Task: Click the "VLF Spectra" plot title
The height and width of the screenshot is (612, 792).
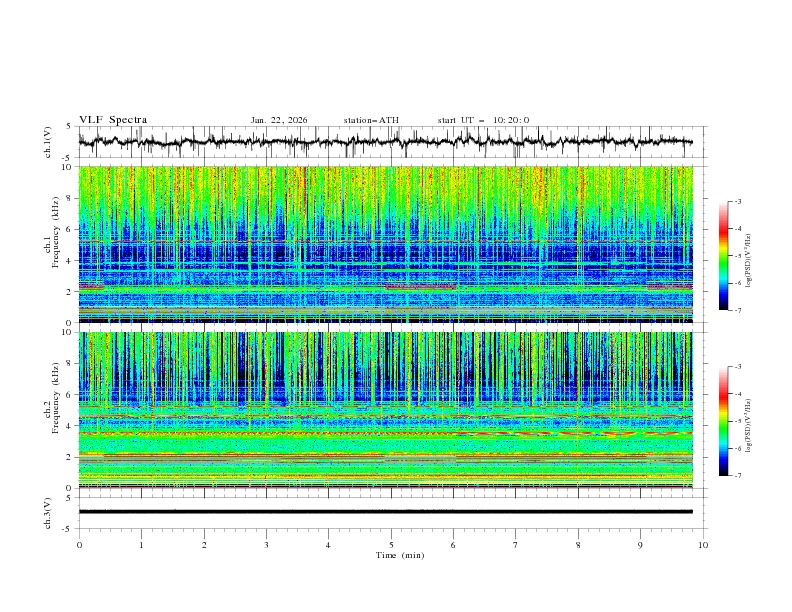Action: (x=113, y=120)
